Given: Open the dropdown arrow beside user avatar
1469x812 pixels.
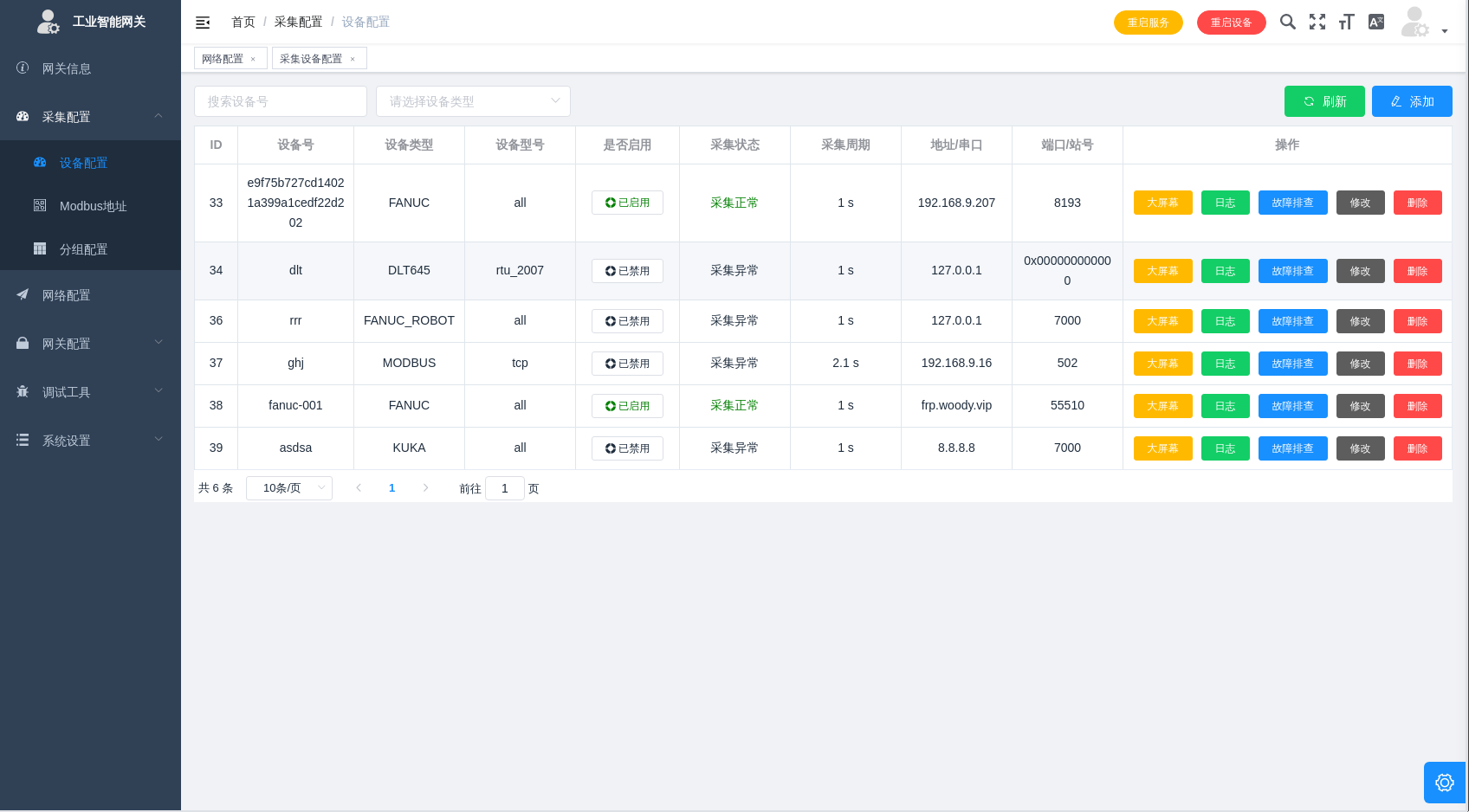Looking at the screenshot, I should [x=1445, y=31].
